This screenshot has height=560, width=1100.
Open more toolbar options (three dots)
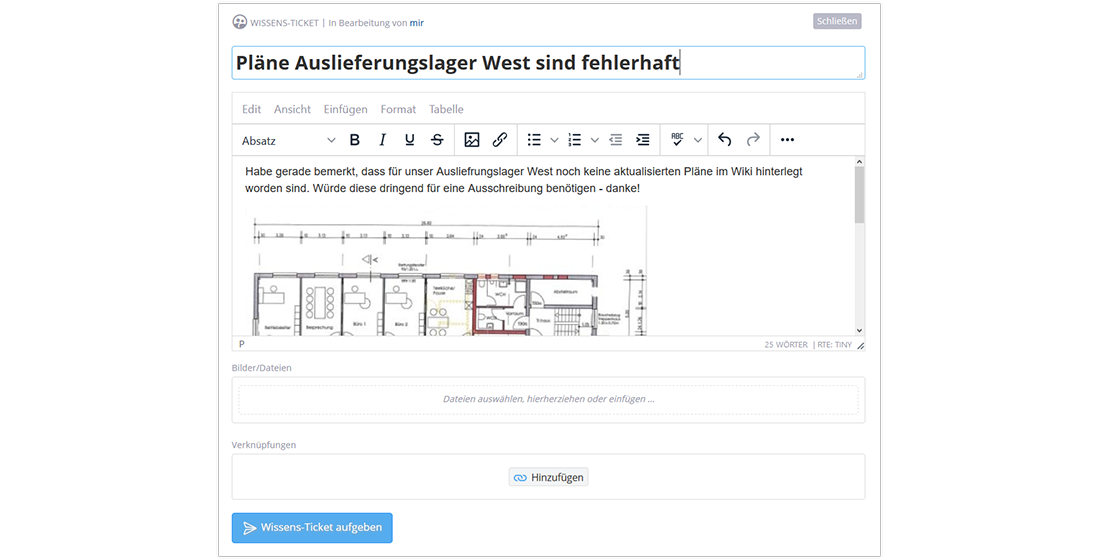coord(788,140)
